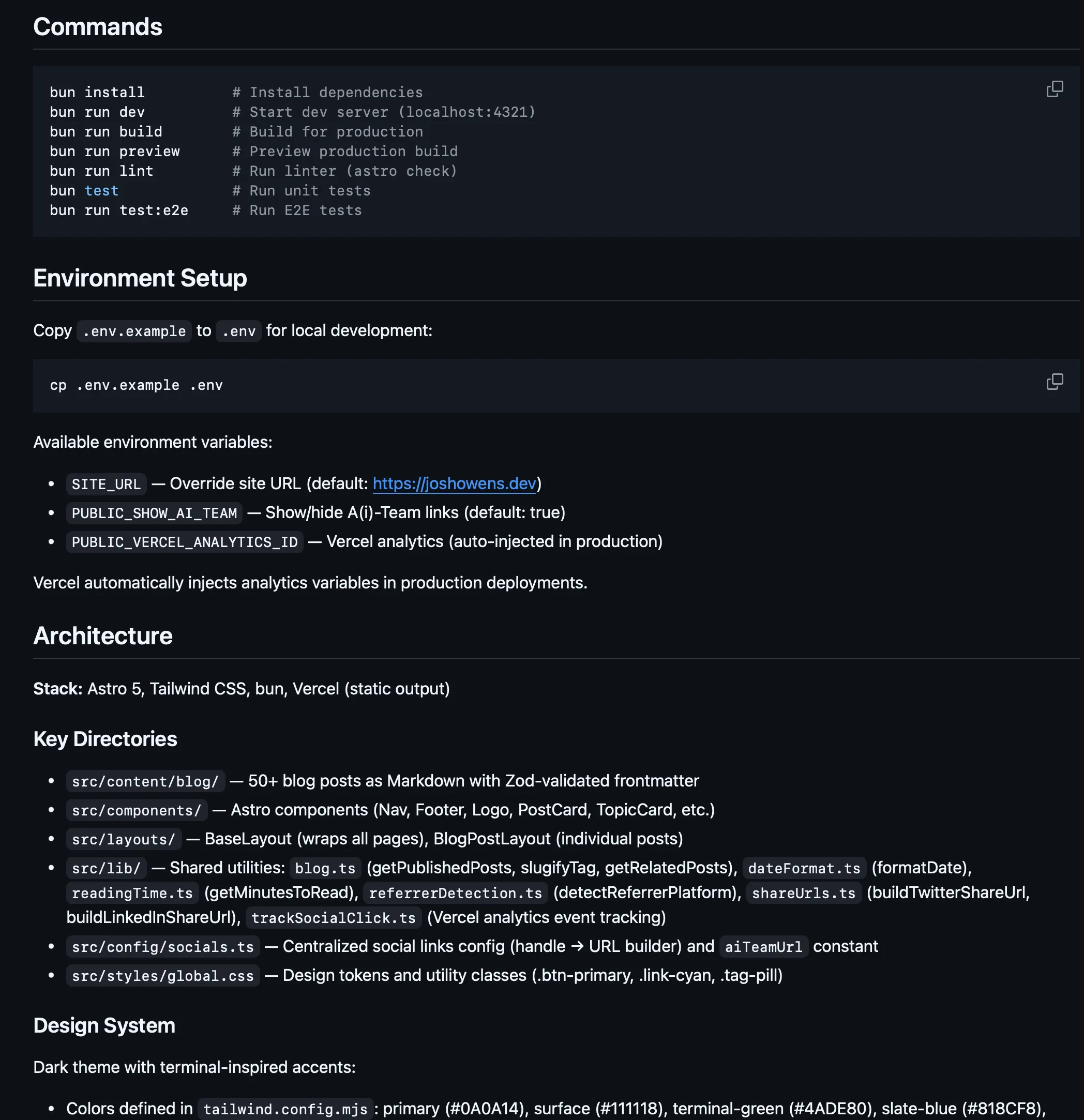Click the copy icon beside bun install commands

click(x=1055, y=88)
